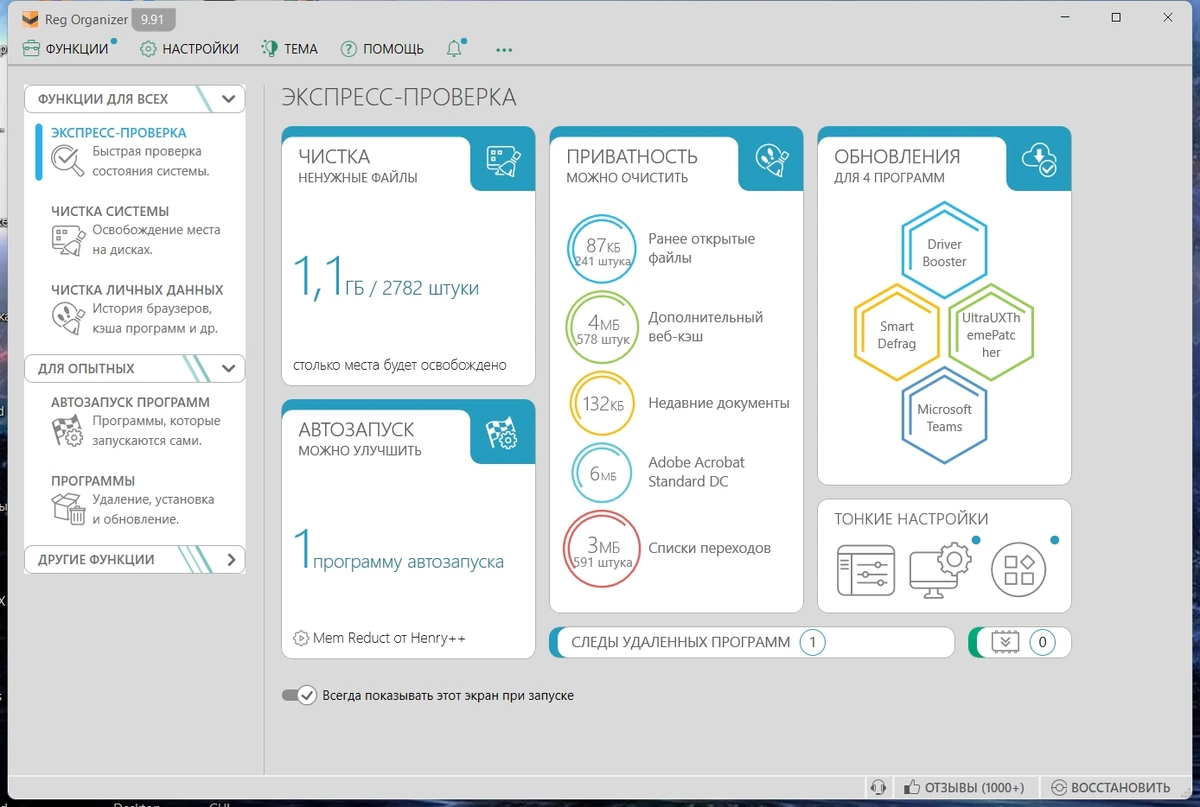This screenshot has height=807, width=1200.
Task: Toggle Всегда показывать этот экран при запуске
Action: [x=299, y=695]
